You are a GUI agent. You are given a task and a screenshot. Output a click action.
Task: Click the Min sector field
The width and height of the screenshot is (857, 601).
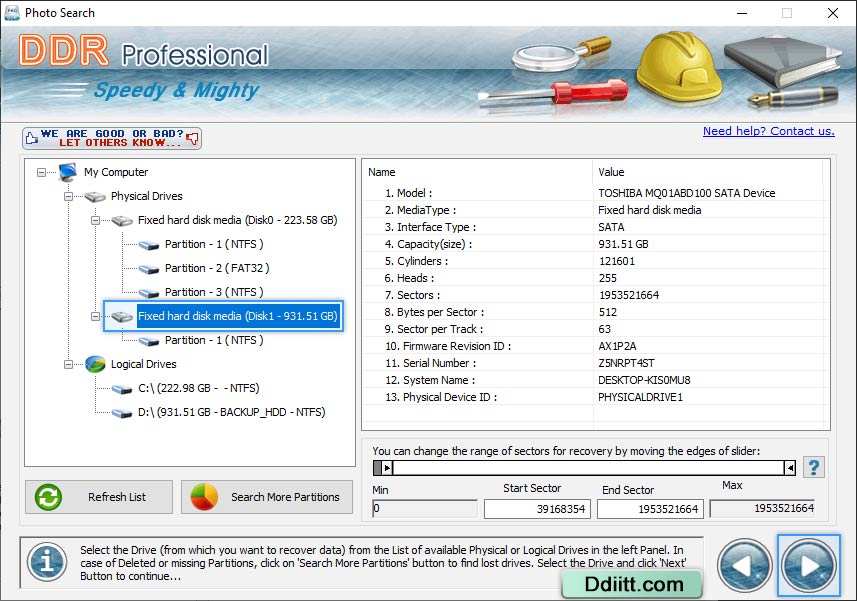[425, 509]
